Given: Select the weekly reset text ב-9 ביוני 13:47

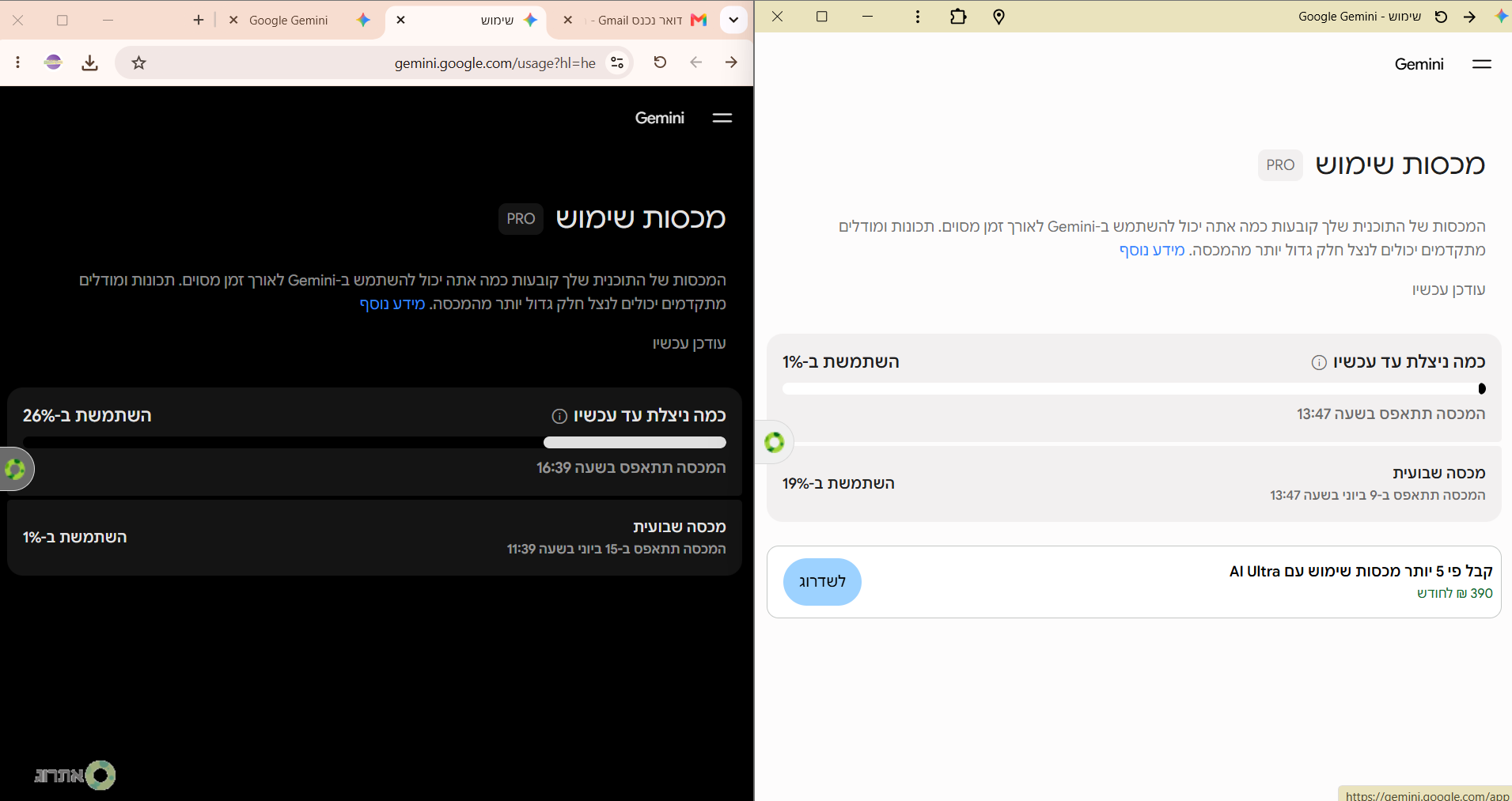Looking at the screenshot, I should (1377, 495).
